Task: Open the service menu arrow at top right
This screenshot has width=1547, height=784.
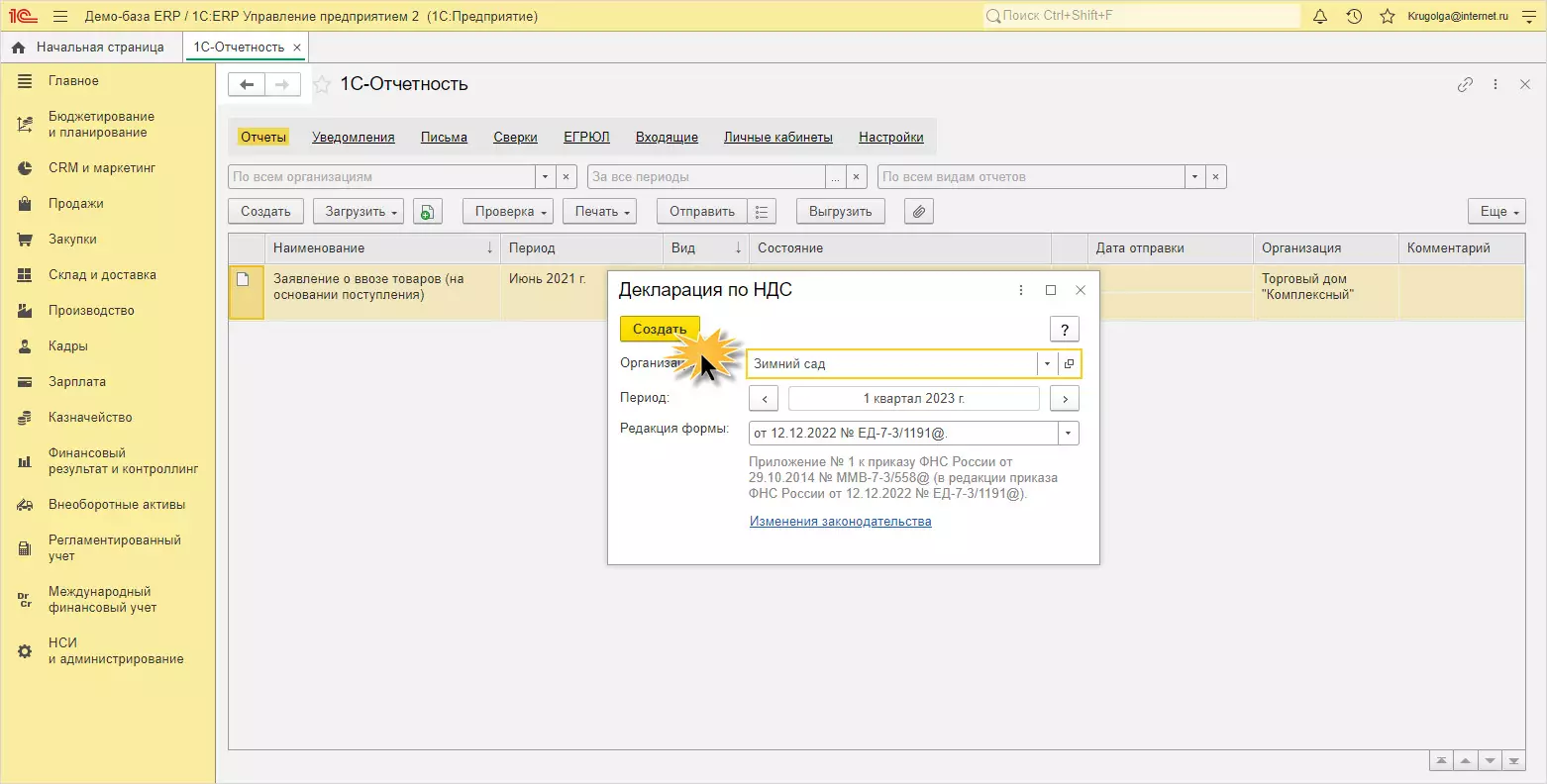Action: pyautogui.click(x=1528, y=16)
